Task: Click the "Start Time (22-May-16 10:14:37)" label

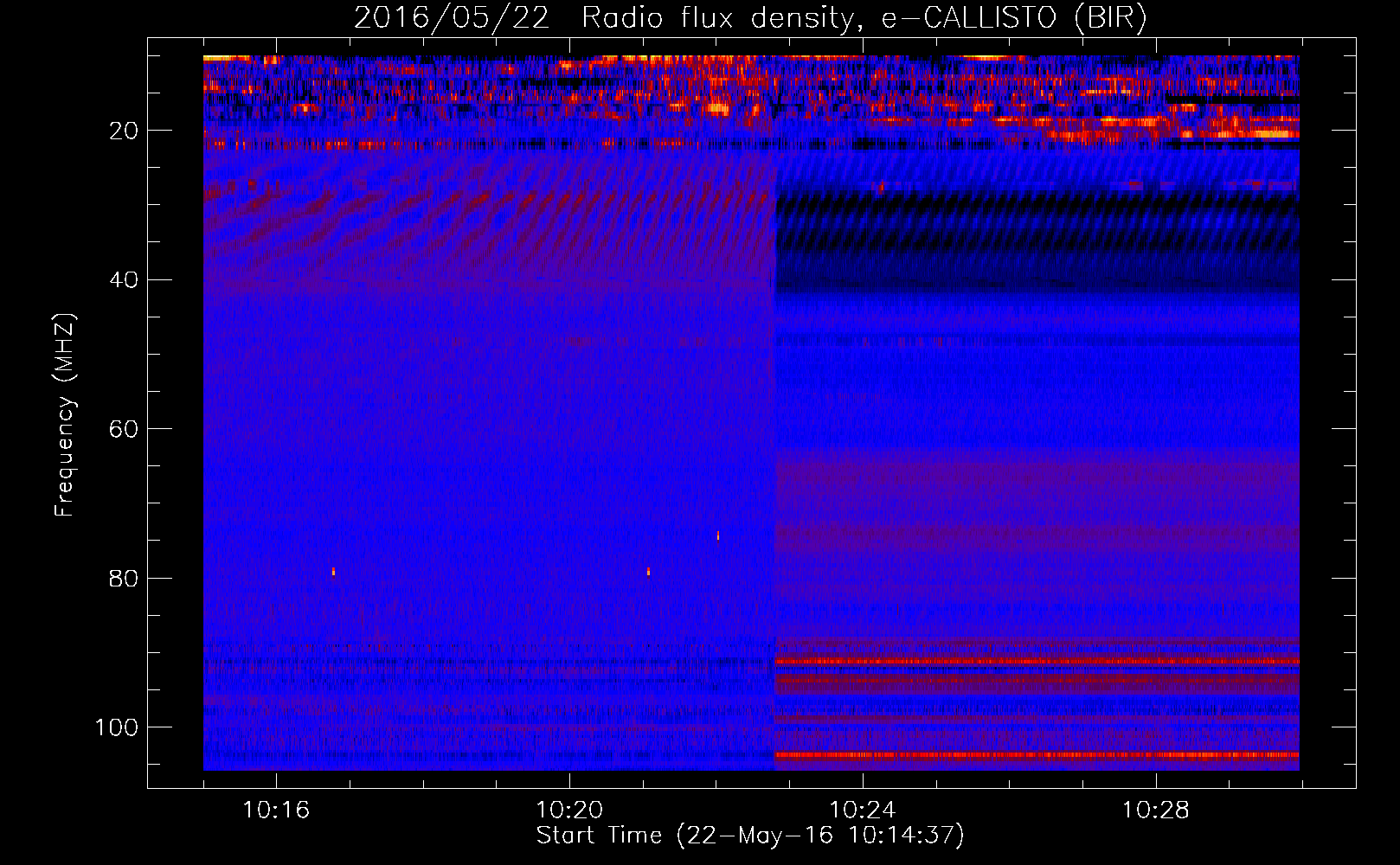Action: coord(750,836)
